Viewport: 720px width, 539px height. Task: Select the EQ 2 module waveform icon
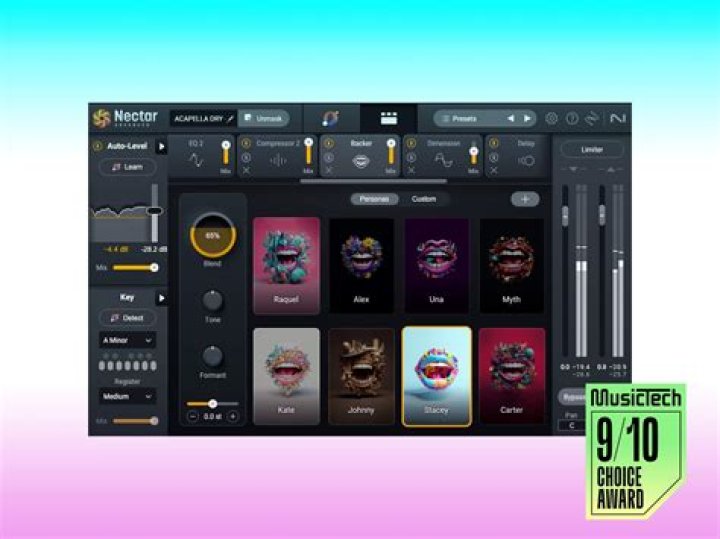[196, 160]
